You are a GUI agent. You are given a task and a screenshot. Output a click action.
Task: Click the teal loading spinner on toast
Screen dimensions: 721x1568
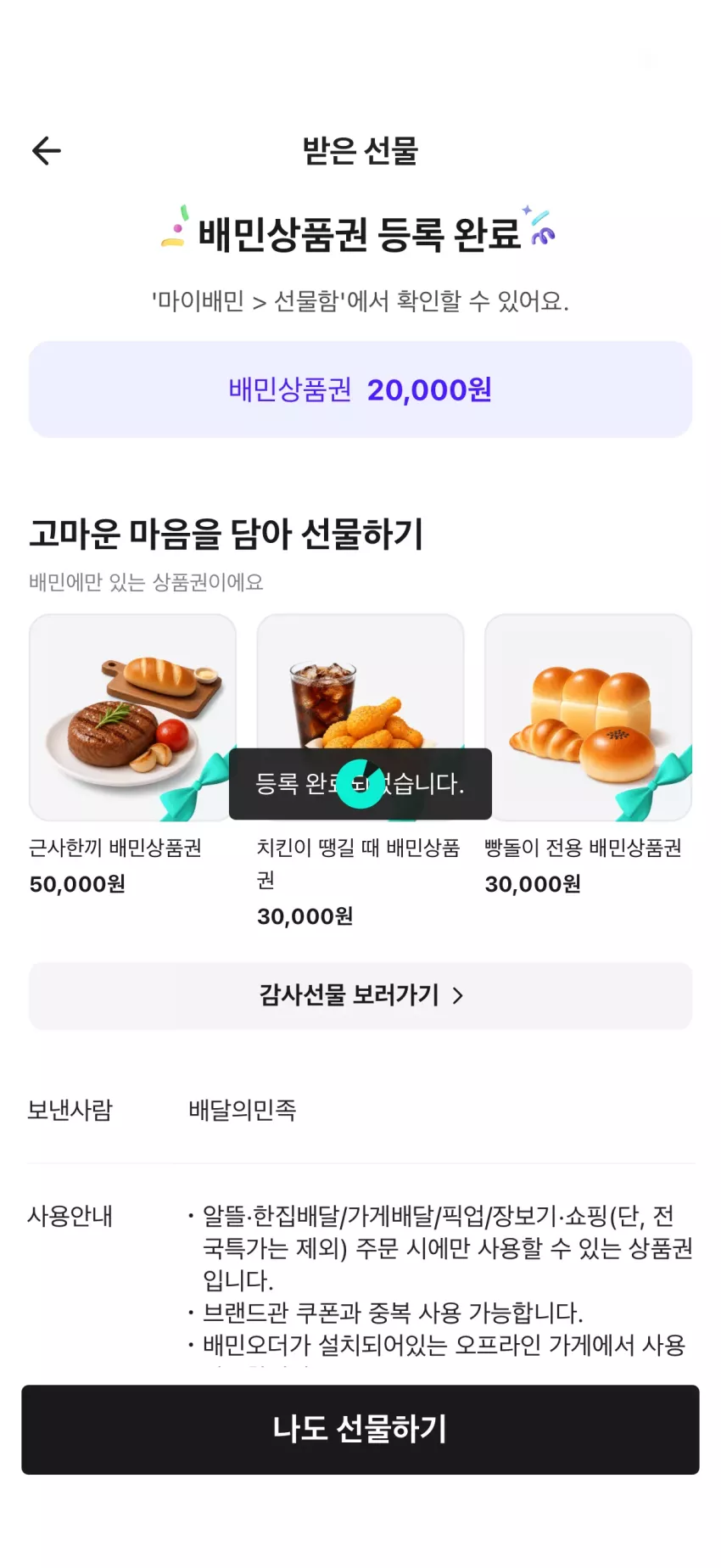point(360,784)
